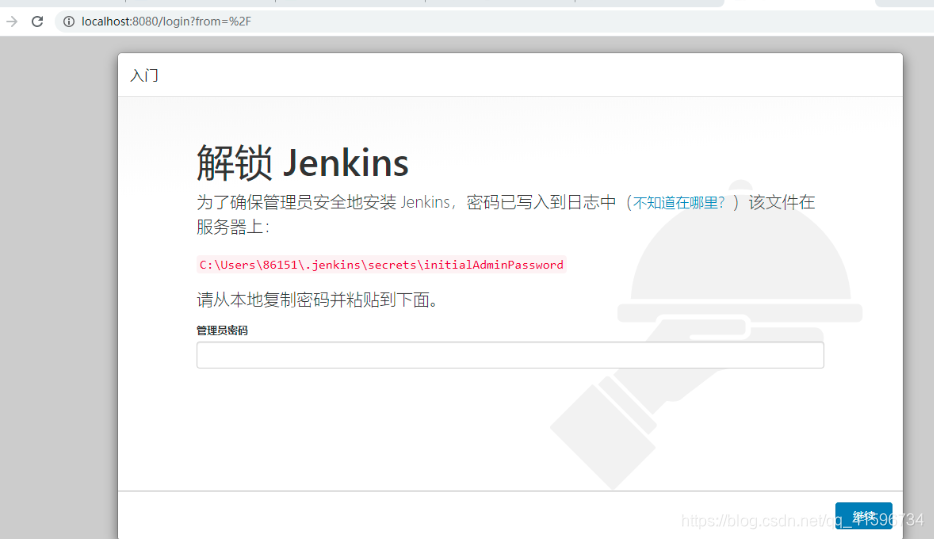Click the '请从本地复制密码并粘贴到下面。' instruction text
The width and height of the screenshot is (934, 539).
317,300
